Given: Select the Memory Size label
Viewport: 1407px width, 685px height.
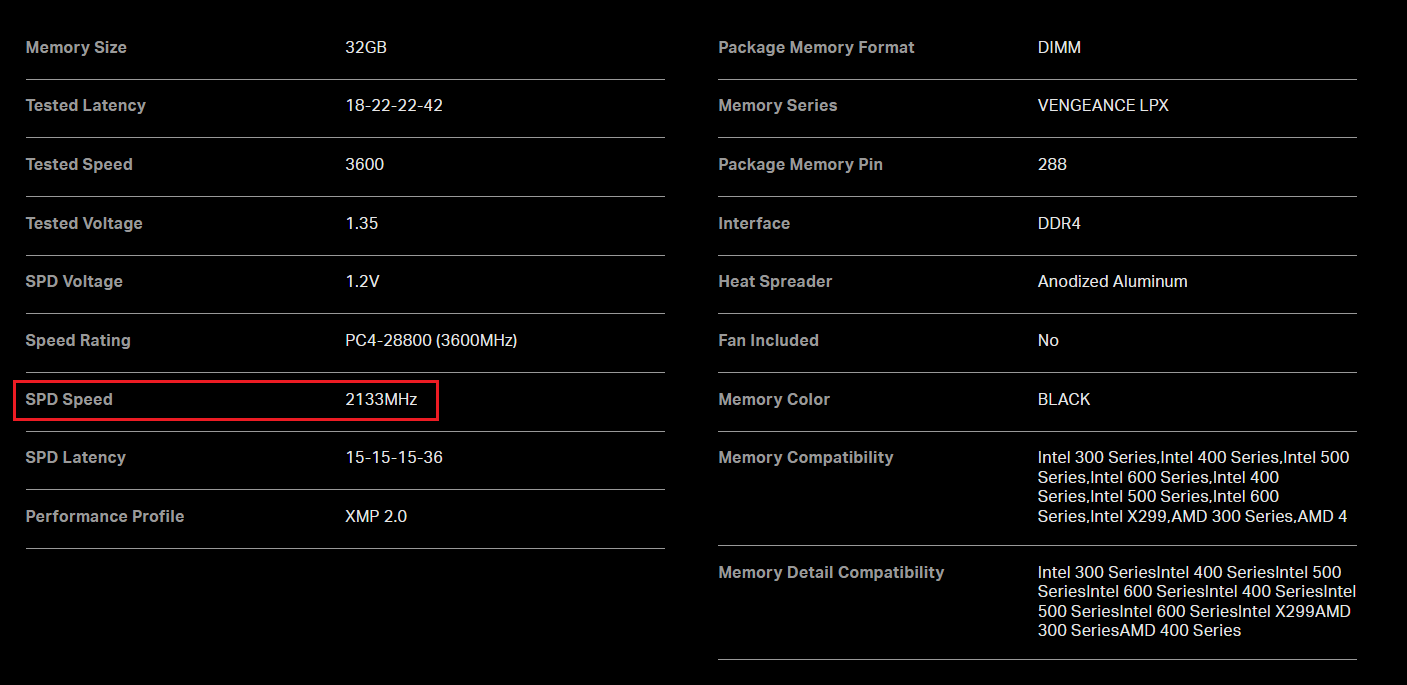Looking at the screenshot, I should 76,47.
